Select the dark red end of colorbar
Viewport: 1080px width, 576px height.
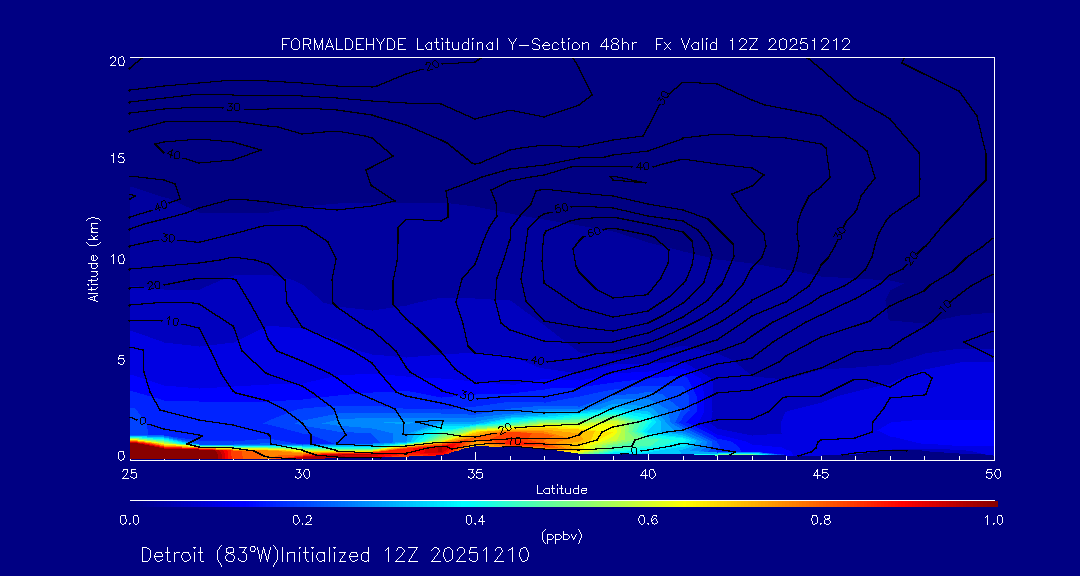[990, 502]
